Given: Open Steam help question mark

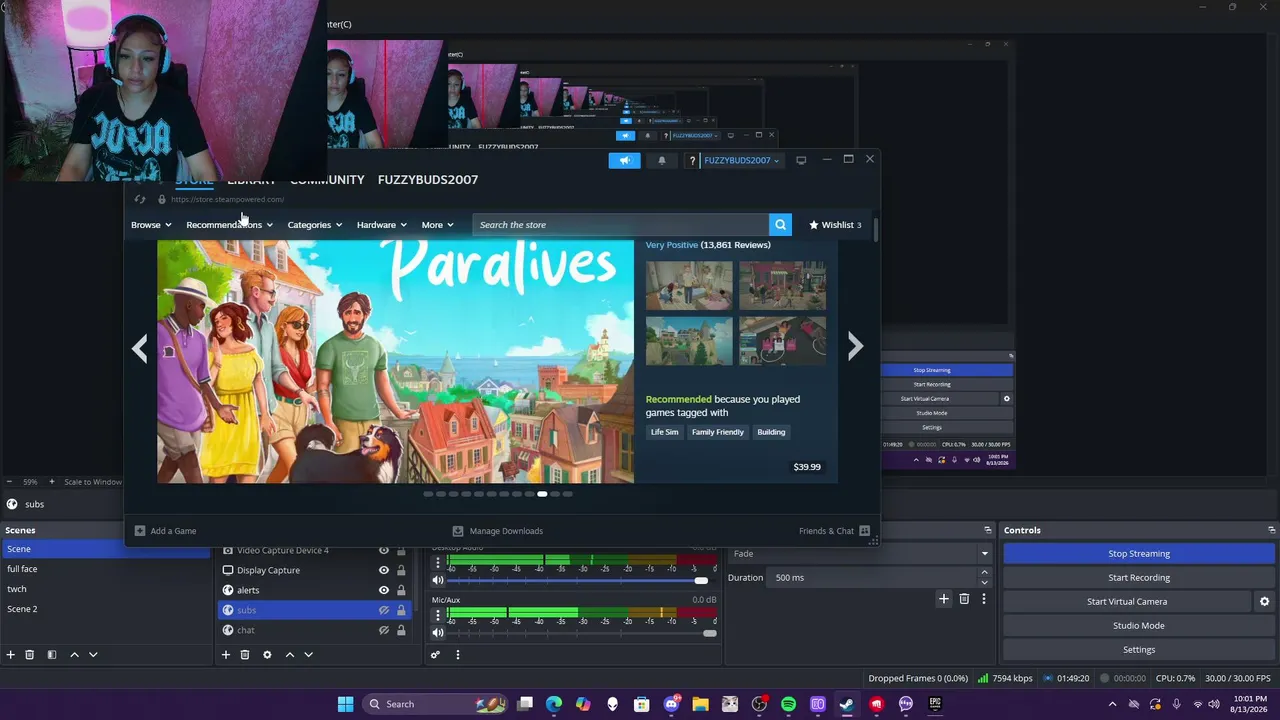Looking at the screenshot, I should (x=691, y=160).
